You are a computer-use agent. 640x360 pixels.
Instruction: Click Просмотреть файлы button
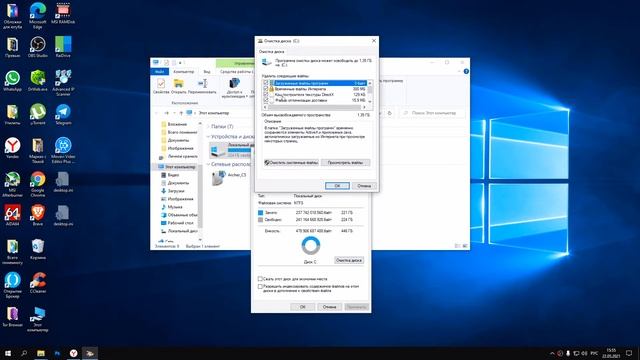(x=345, y=162)
